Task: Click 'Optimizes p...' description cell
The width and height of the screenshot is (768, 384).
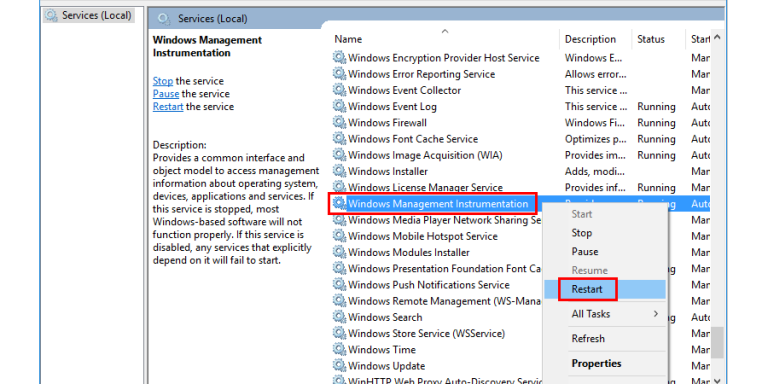Action: [x=595, y=139]
